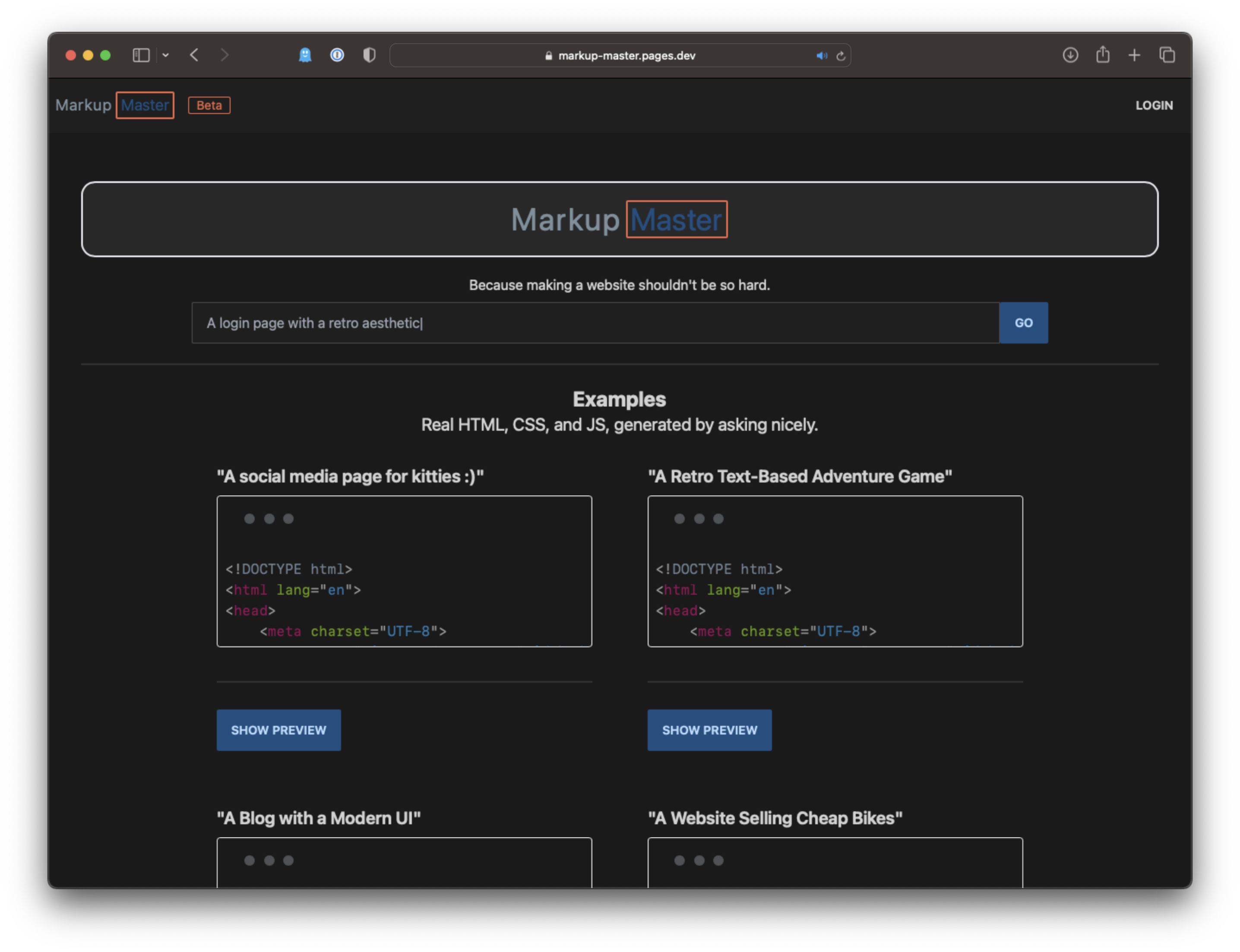Open the sidebar dropdown chevron

(x=165, y=55)
